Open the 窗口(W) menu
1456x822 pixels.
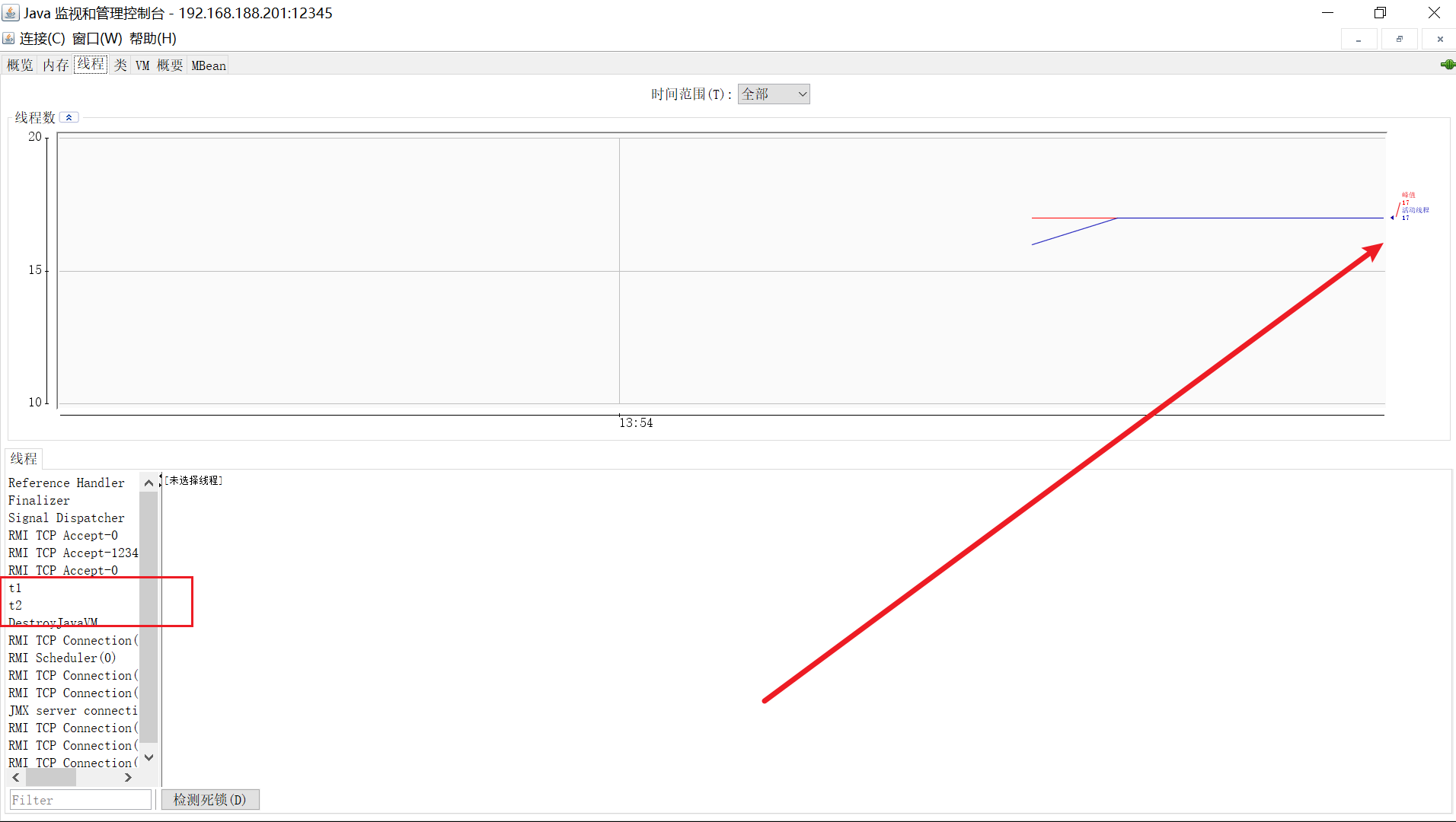click(x=97, y=39)
